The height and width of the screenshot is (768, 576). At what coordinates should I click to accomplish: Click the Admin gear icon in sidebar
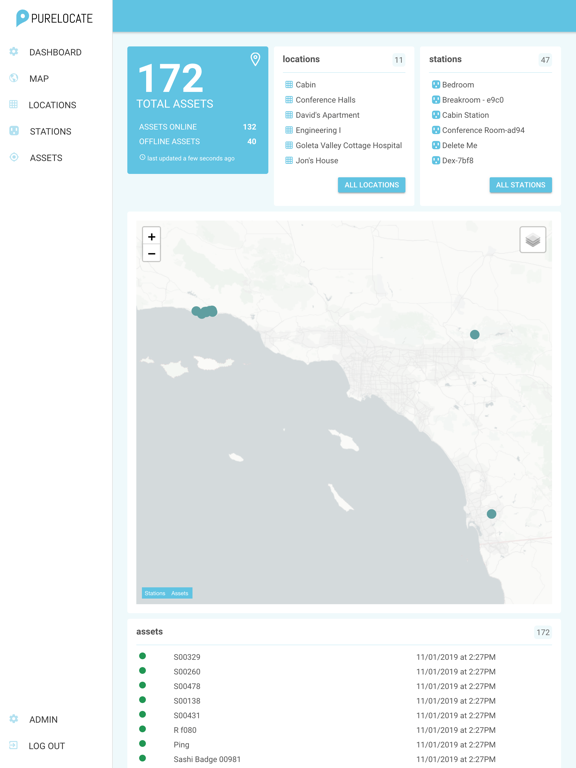point(14,719)
